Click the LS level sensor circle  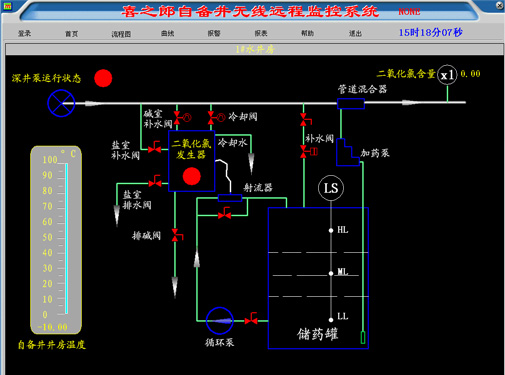pyautogui.click(x=331, y=188)
